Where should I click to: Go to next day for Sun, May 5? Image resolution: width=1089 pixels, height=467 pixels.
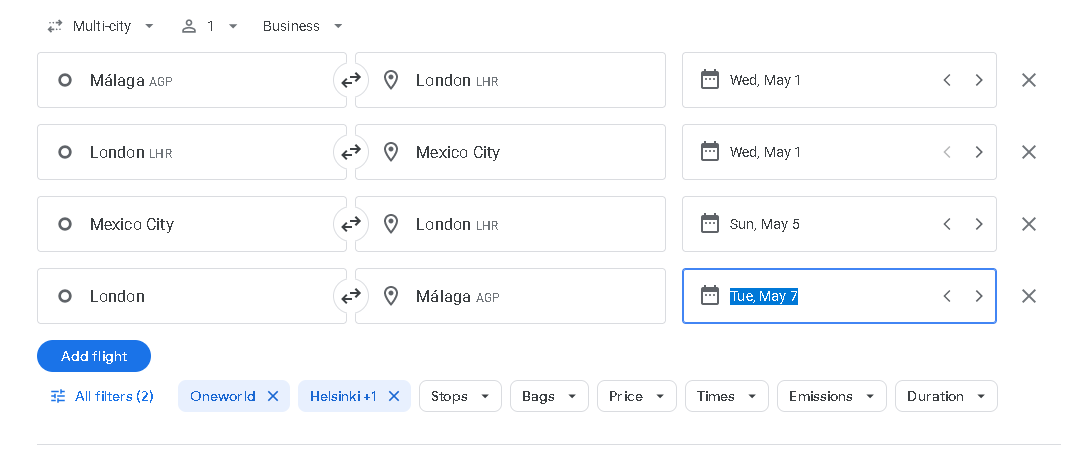click(x=978, y=224)
